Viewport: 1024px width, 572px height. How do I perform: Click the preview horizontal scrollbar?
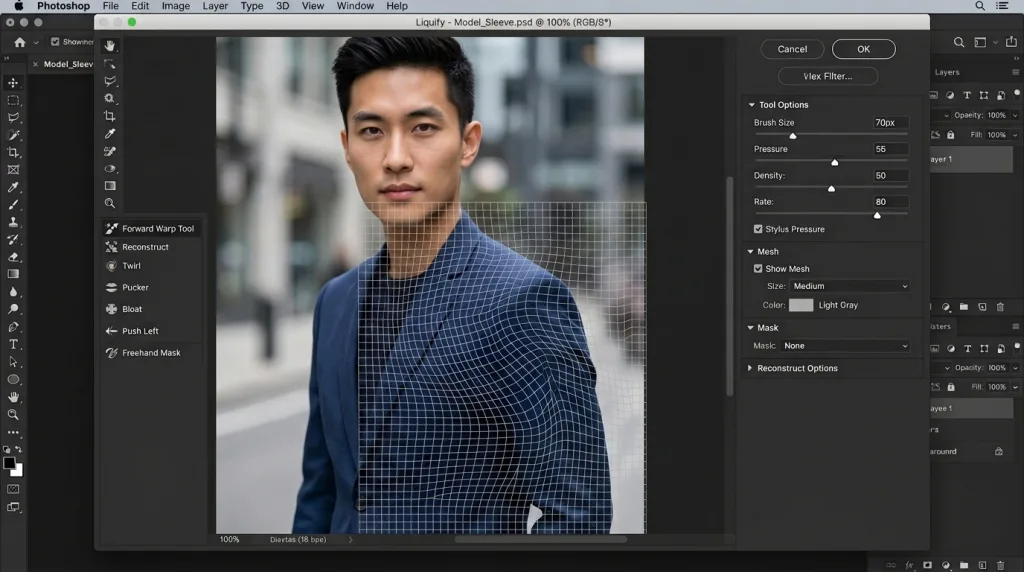(541, 539)
